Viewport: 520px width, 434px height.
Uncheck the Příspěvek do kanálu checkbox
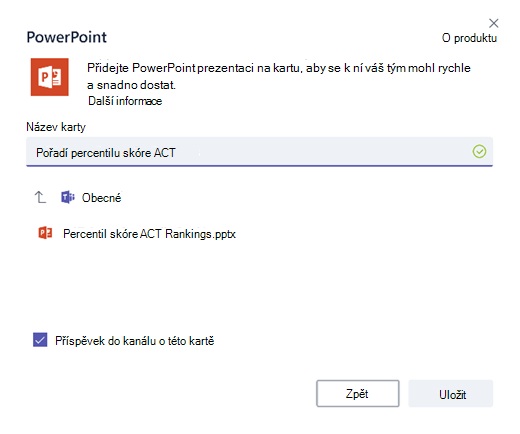[x=40, y=340]
